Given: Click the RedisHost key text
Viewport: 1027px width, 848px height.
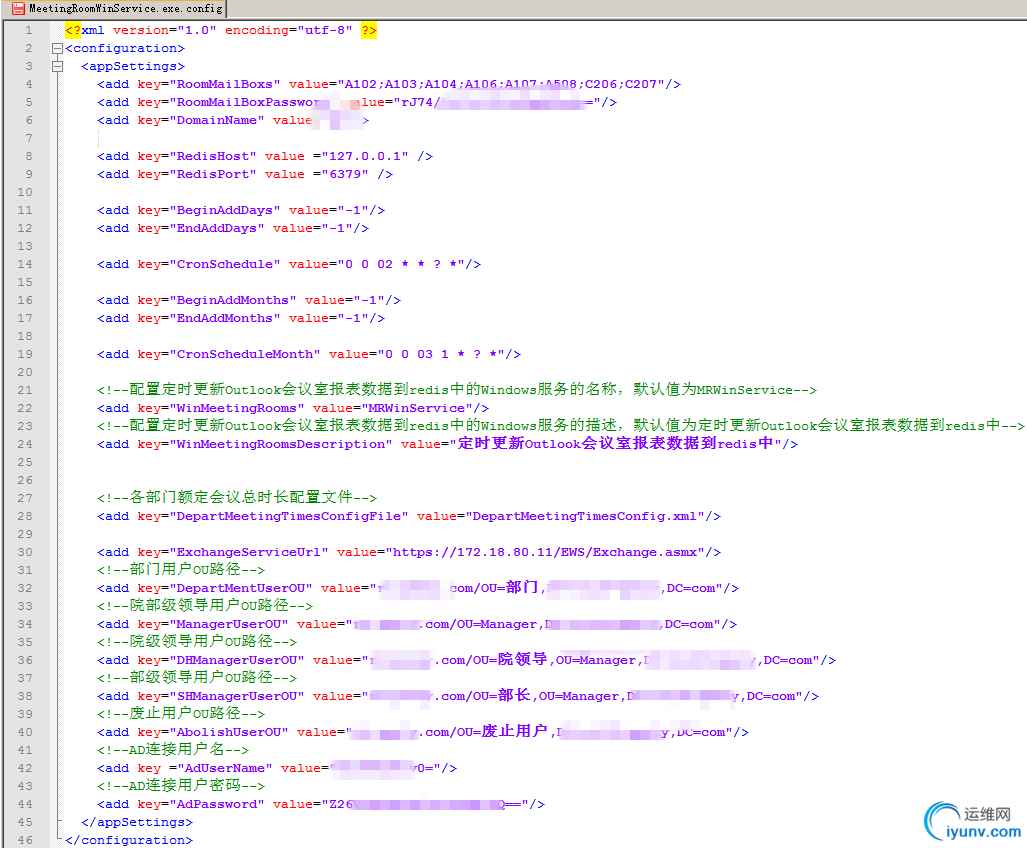Looking at the screenshot, I should (213, 157).
